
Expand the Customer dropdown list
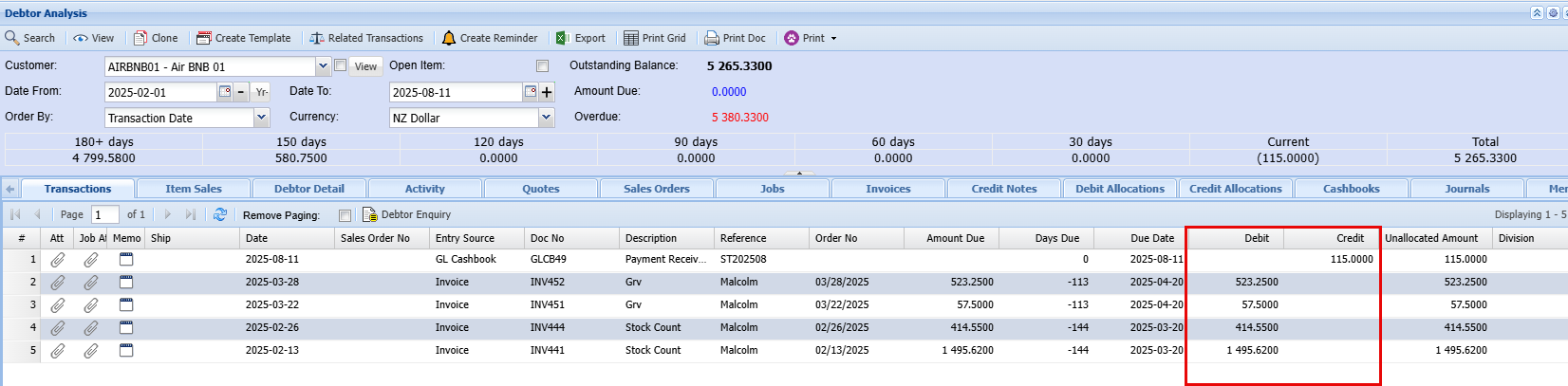click(x=323, y=66)
